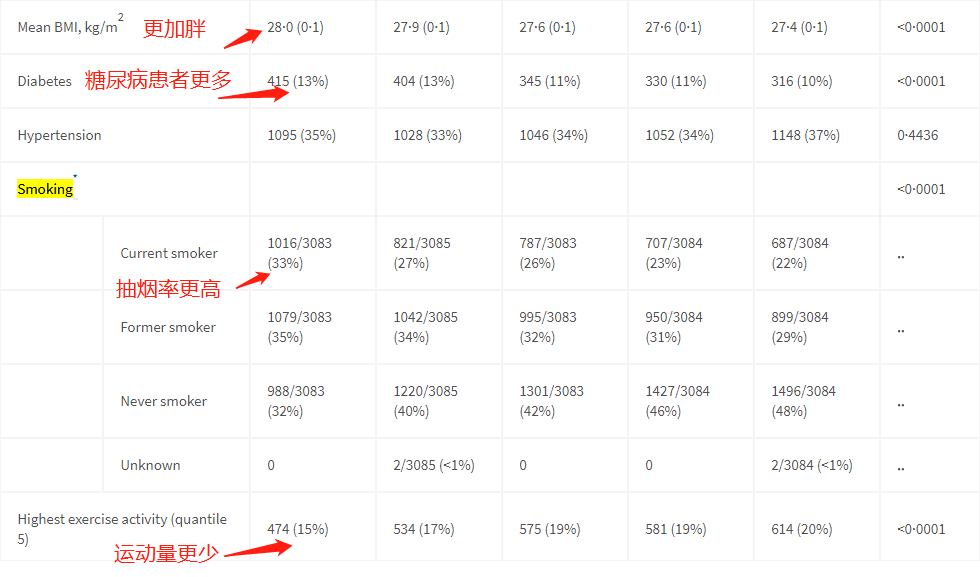Click the asterisk footnote beside Smoking
This screenshot has height=577, width=980.
75,176
